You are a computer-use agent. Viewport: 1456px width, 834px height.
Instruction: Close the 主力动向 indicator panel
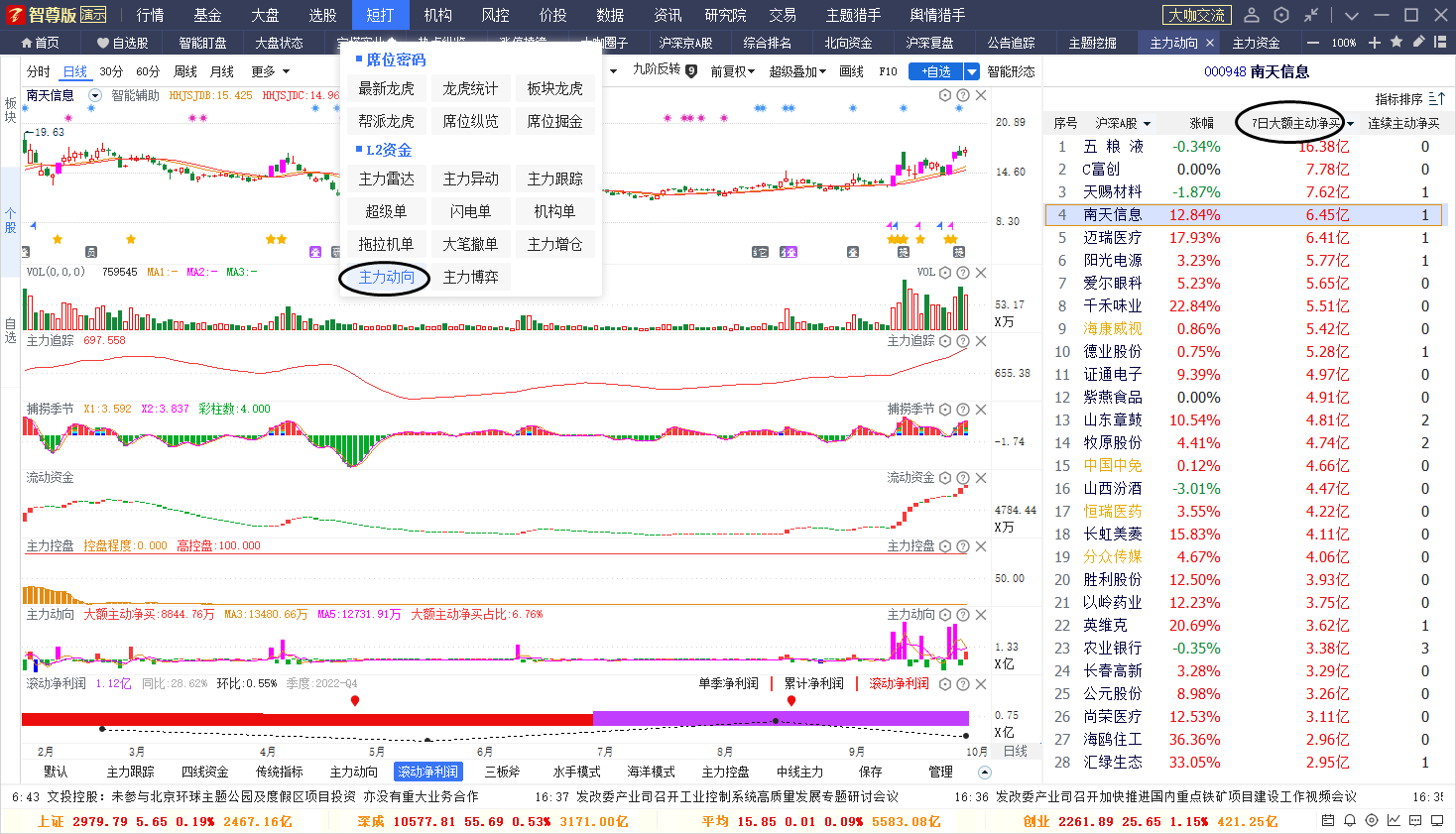981,615
